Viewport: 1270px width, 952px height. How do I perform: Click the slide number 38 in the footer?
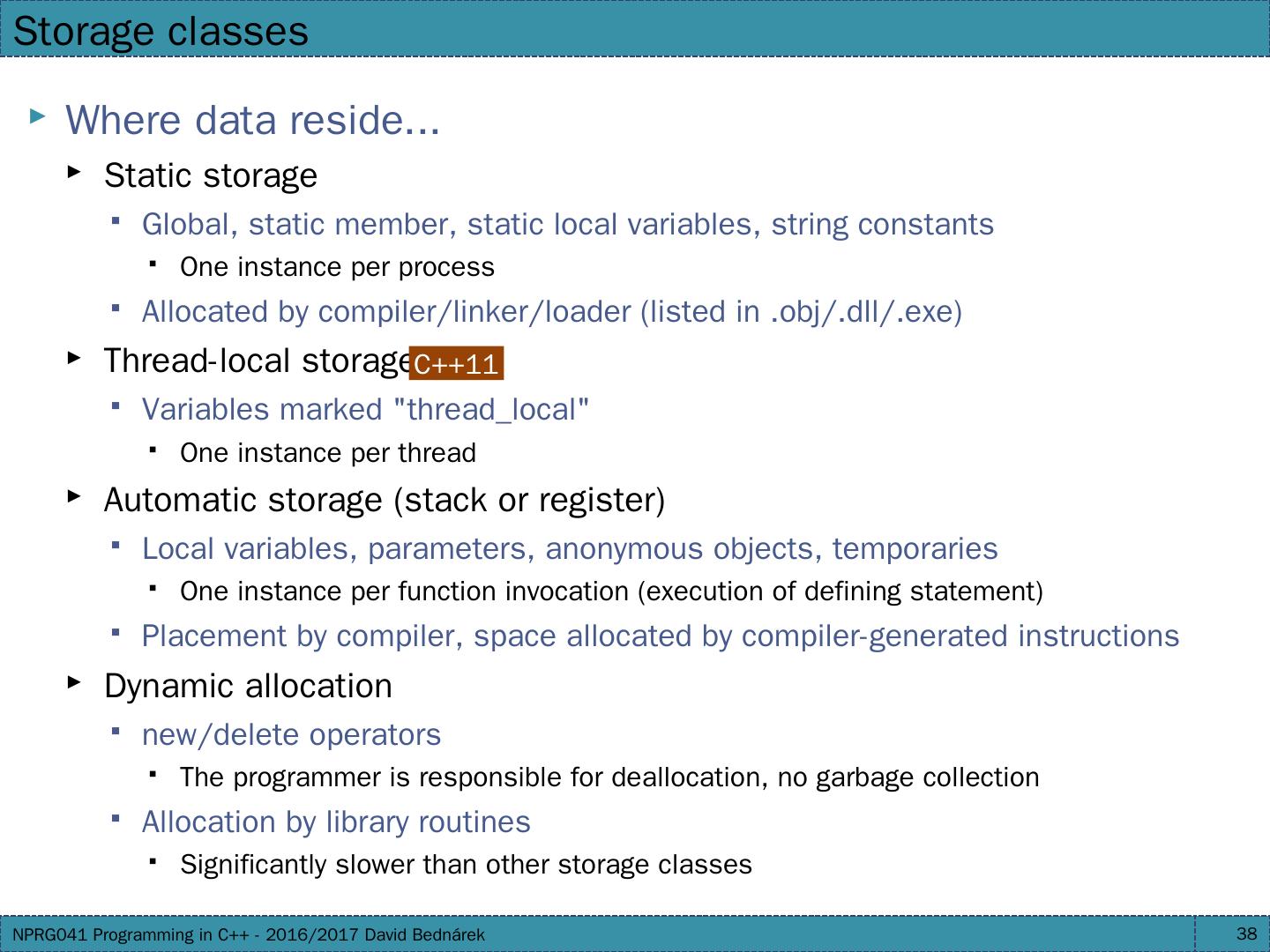[x=1246, y=934]
